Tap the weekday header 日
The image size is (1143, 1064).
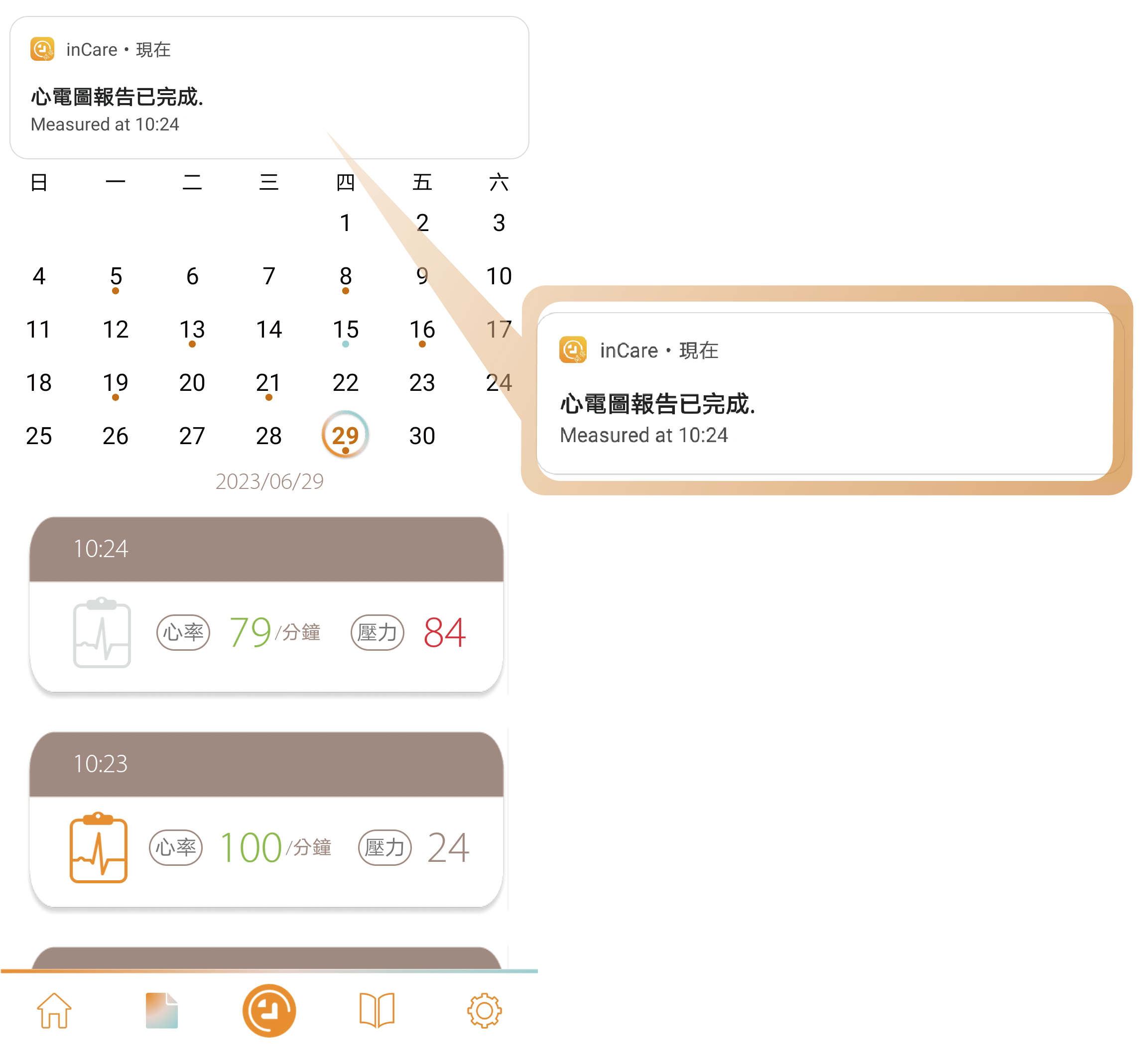[38, 182]
